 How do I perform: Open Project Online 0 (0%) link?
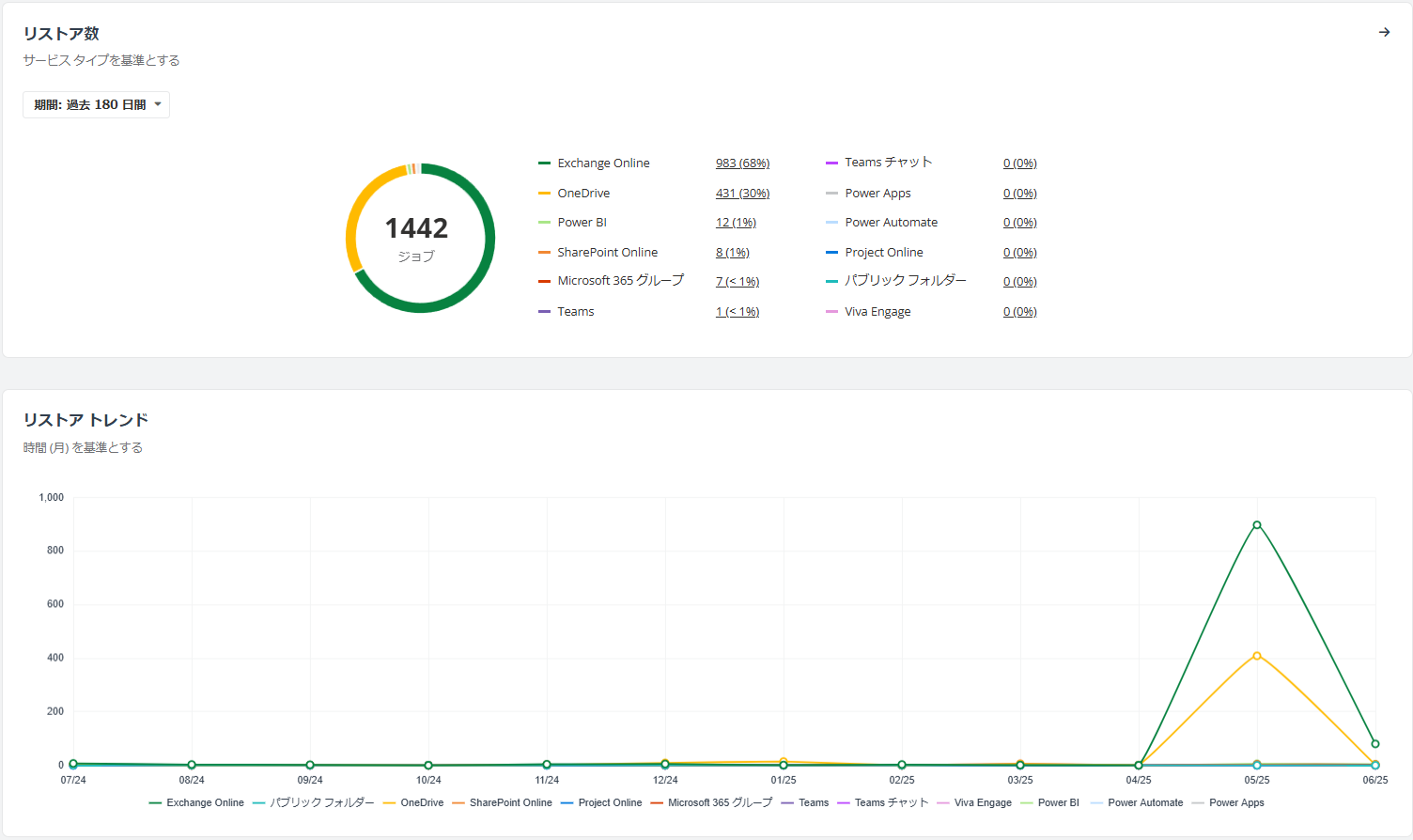1019,252
